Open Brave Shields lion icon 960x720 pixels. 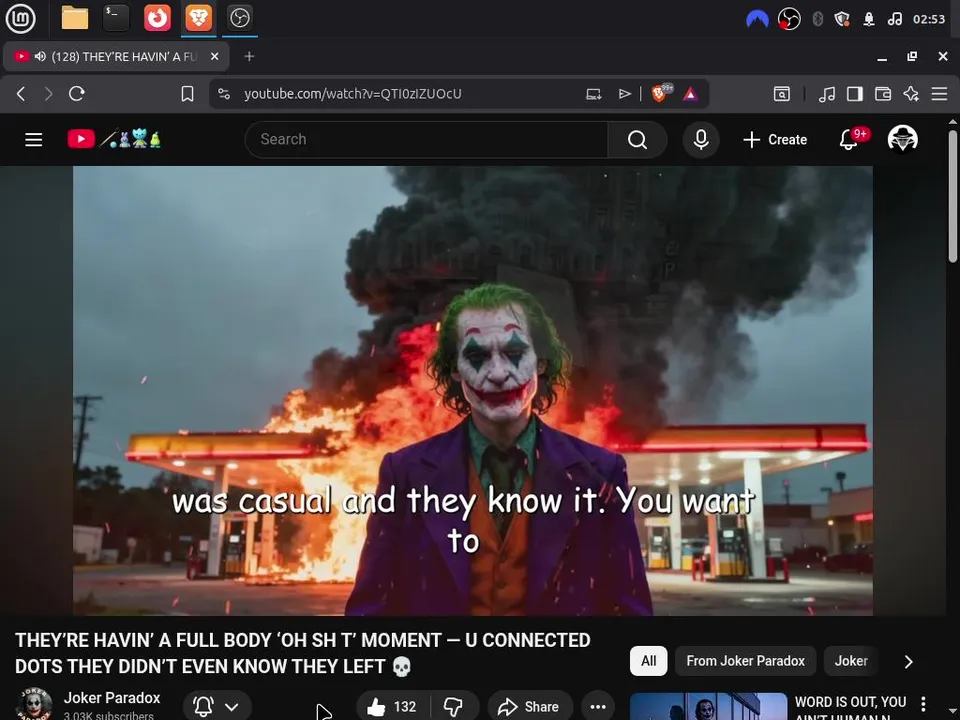661,93
